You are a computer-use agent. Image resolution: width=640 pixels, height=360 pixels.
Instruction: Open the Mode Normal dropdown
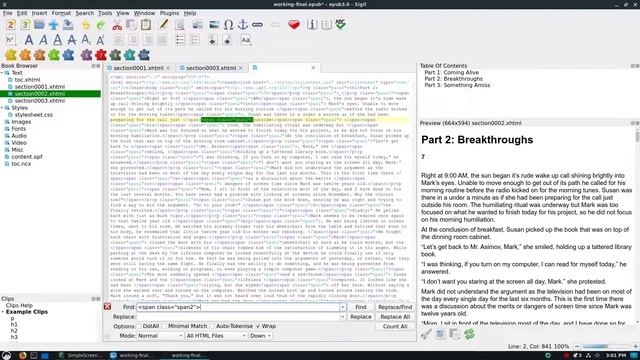tap(160, 336)
